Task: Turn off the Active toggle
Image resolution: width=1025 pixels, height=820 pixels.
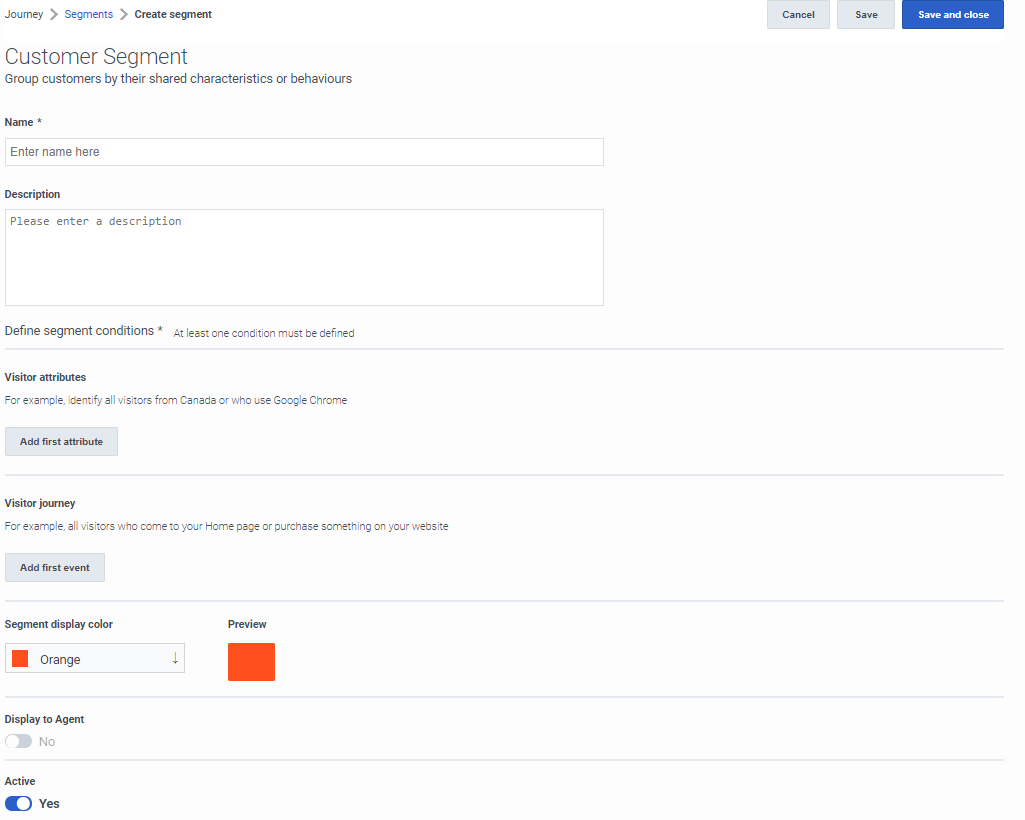Action: (18, 803)
